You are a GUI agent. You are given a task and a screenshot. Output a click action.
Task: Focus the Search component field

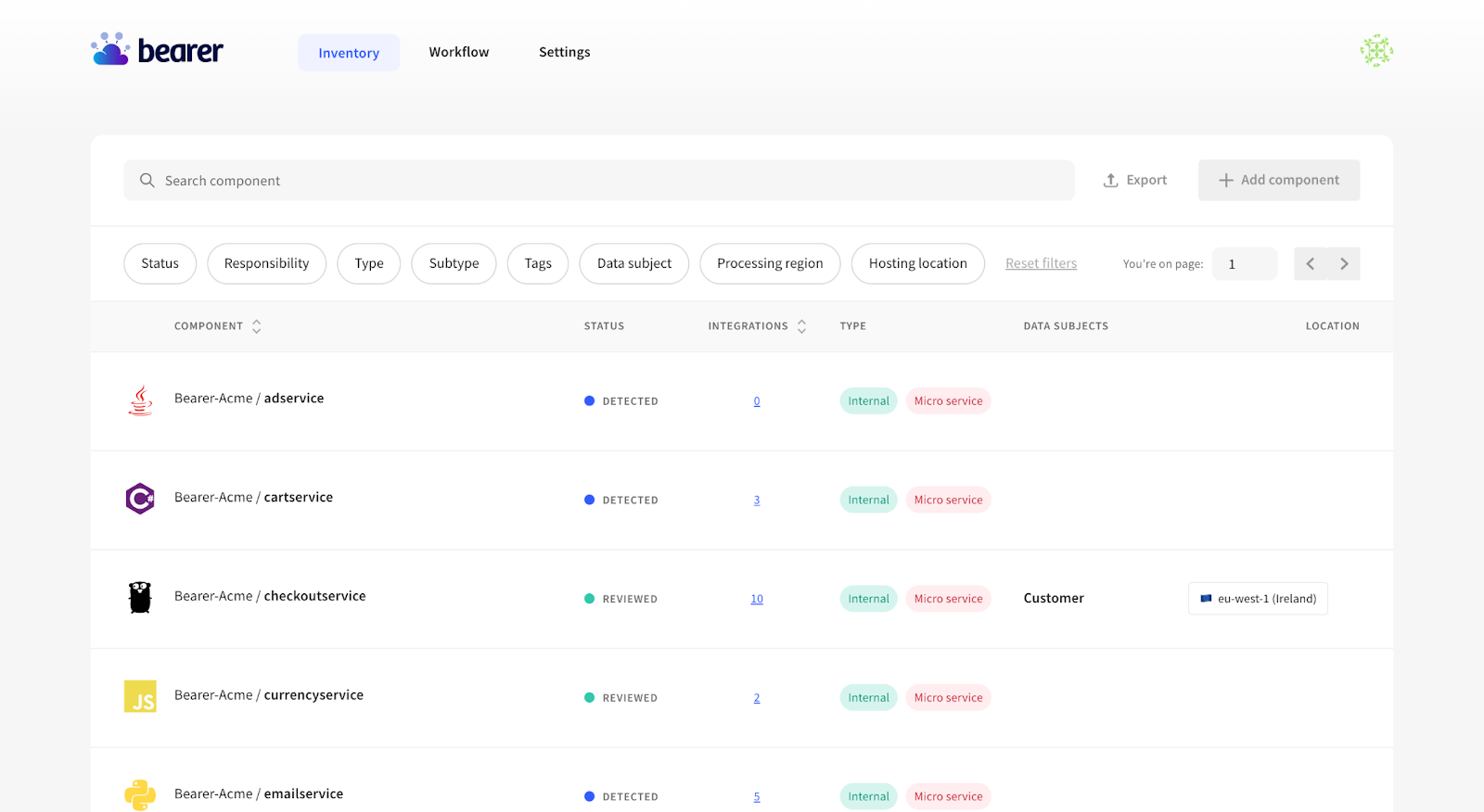(599, 181)
